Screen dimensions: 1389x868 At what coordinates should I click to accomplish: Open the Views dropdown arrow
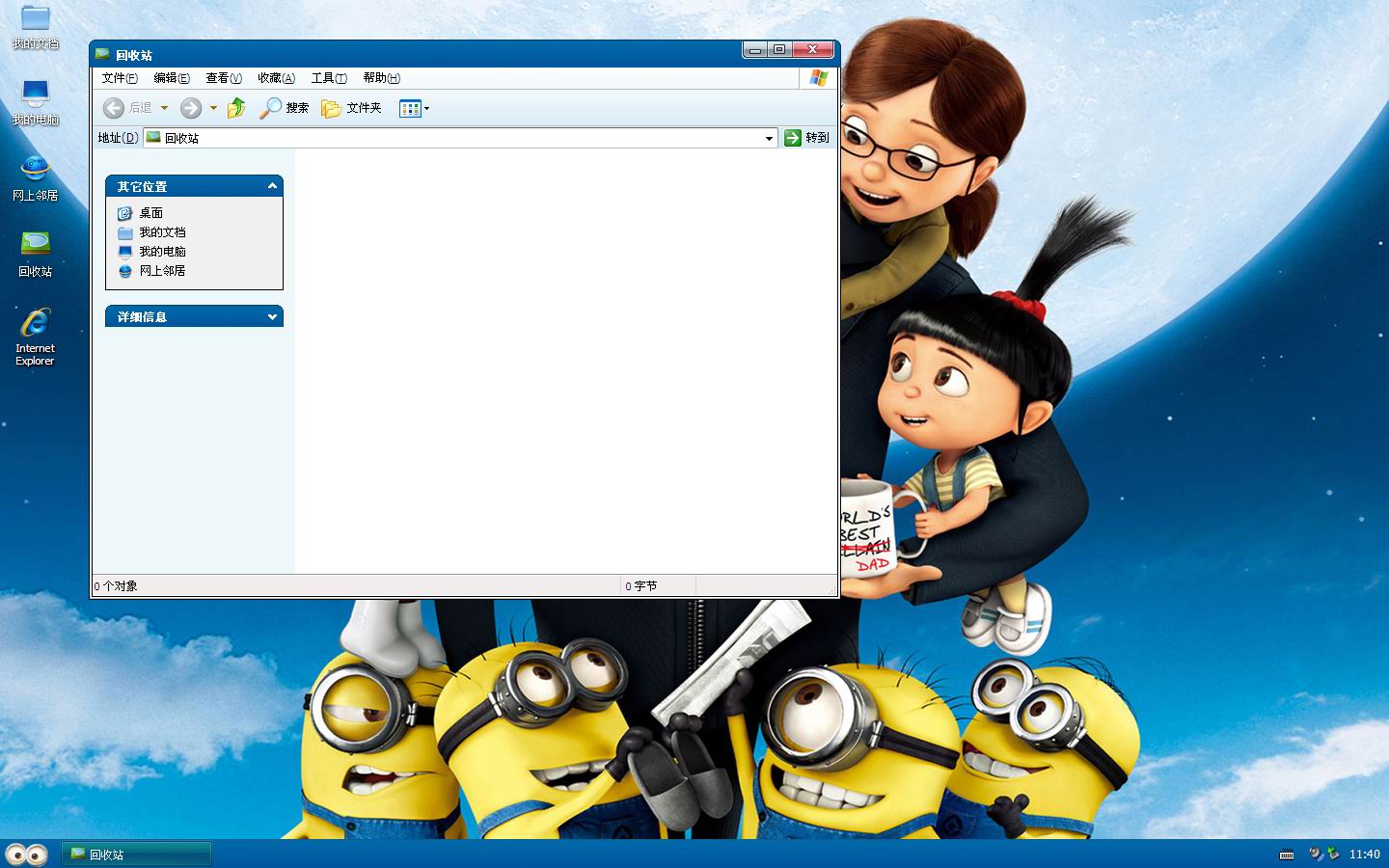coord(427,108)
